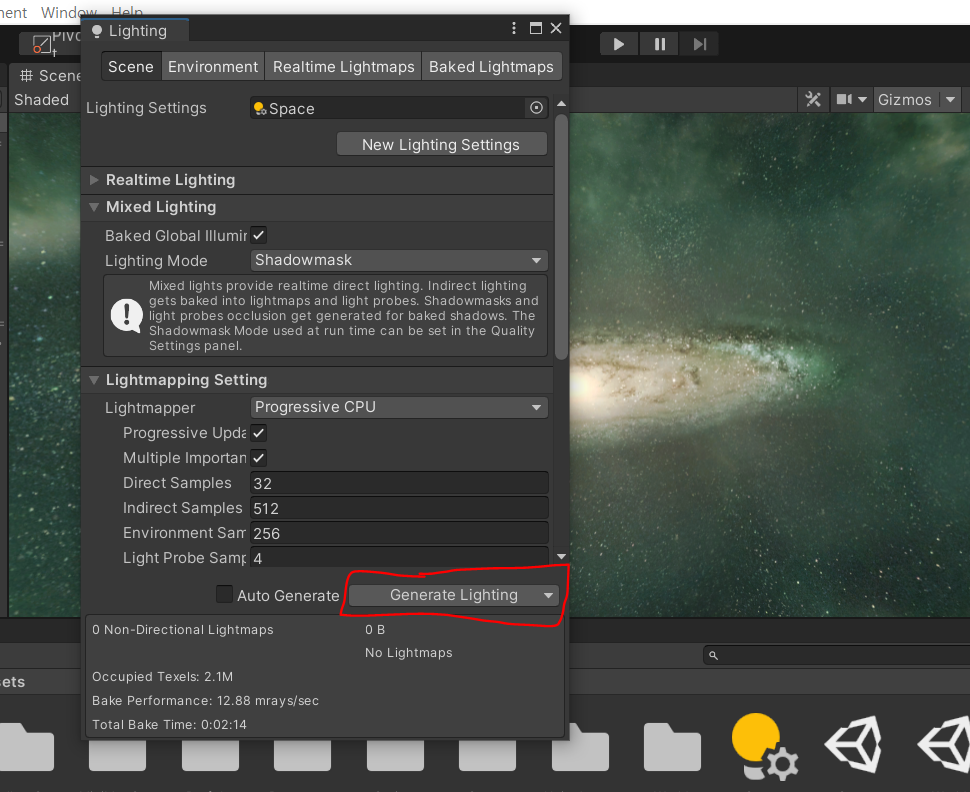This screenshot has height=792, width=970.
Task: Toggle the Multiple Importance Sampling checkbox
Action: click(259, 458)
